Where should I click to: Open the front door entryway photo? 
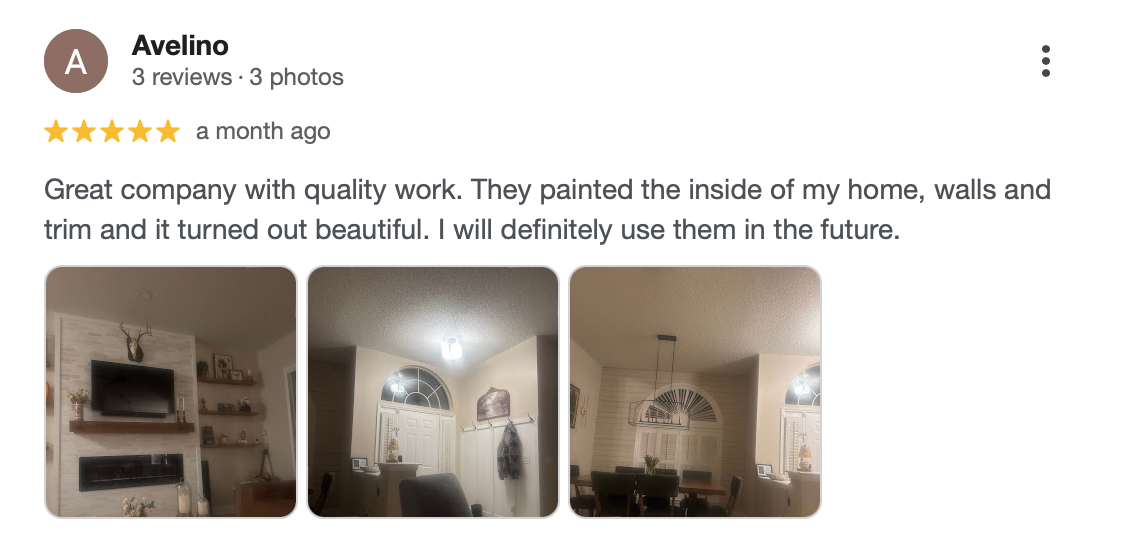pos(433,392)
